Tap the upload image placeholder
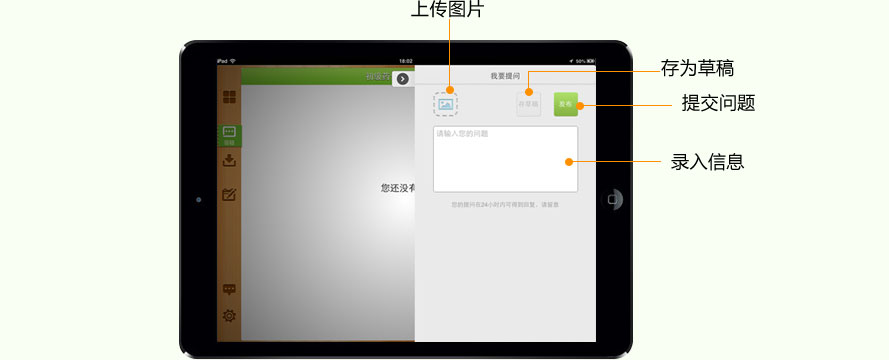 click(x=446, y=104)
